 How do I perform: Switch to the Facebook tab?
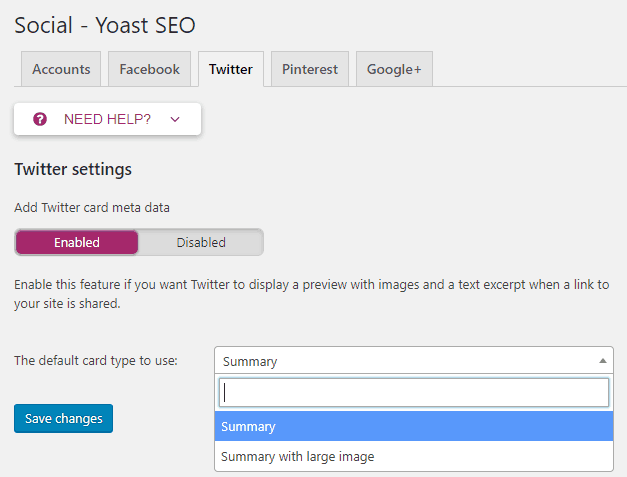click(150, 69)
